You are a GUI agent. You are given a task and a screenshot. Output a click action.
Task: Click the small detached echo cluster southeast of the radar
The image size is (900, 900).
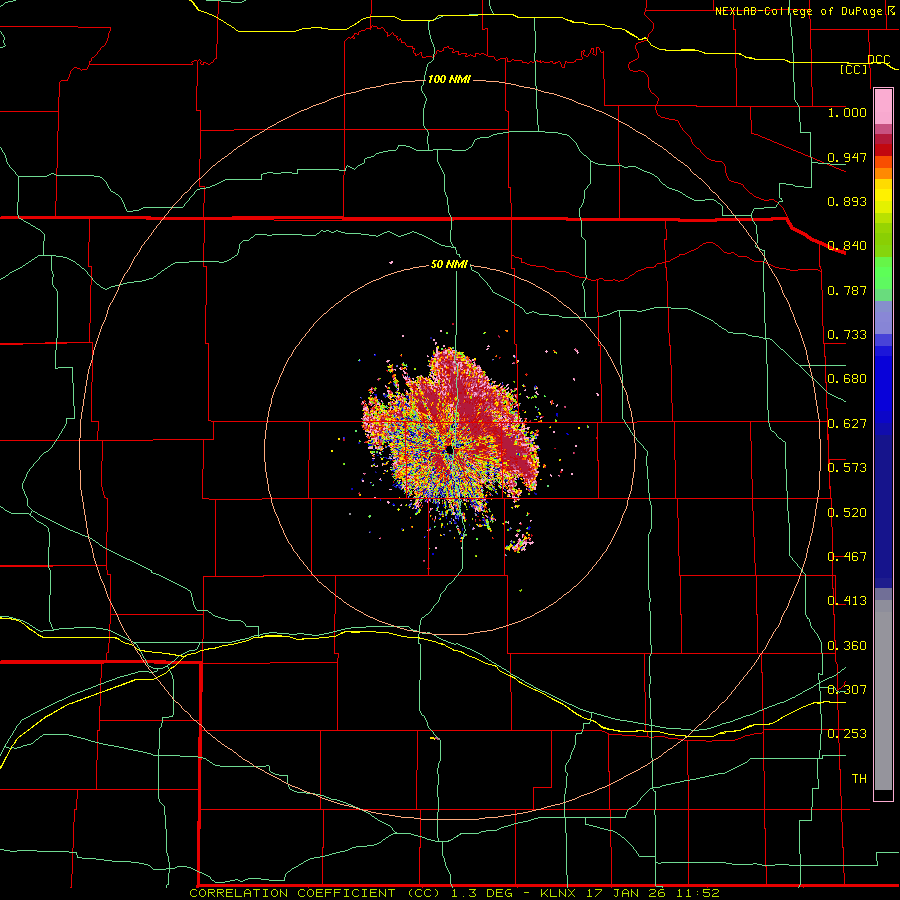click(519, 543)
